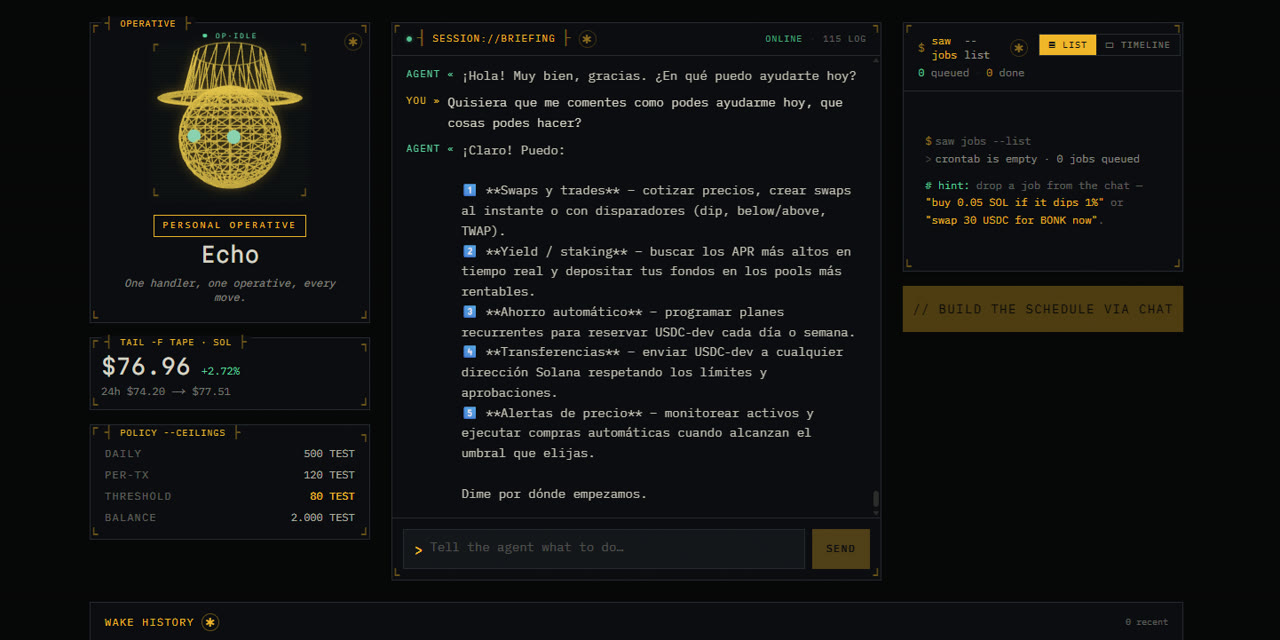This screenshot has height=640, width=1280.
Task: Click the '0 done' counter
Action: (x=1005, y=73)
